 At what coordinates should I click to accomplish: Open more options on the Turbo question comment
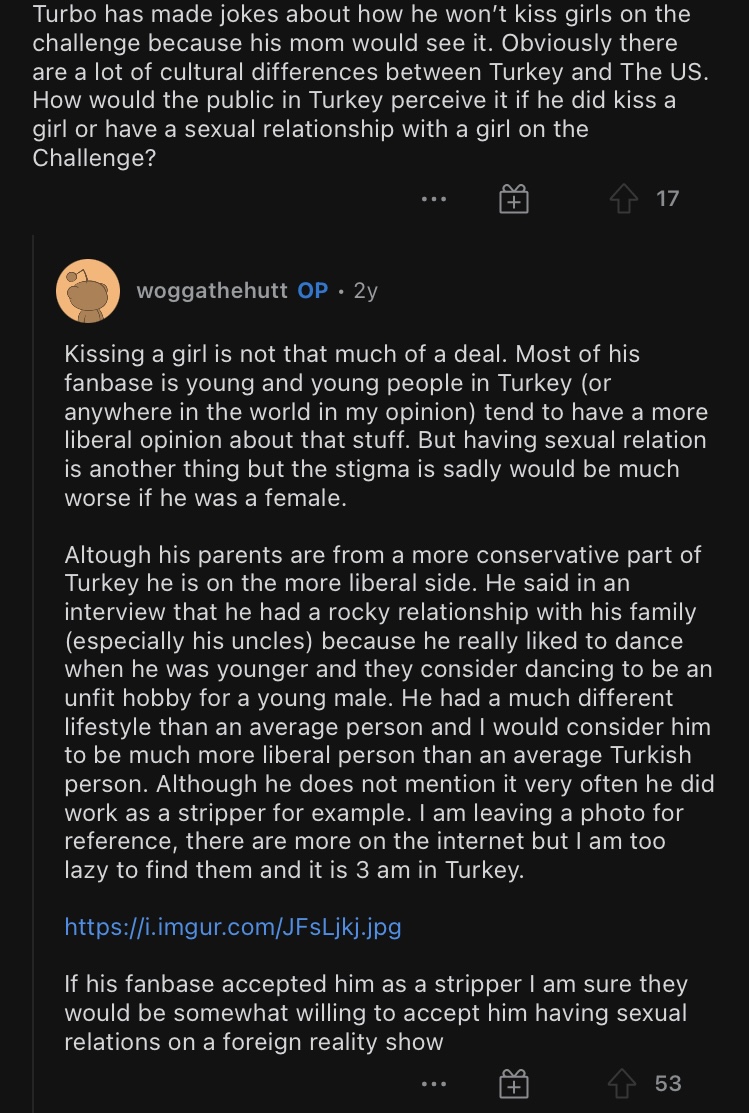pyautogui.click(x=434, y=199)
